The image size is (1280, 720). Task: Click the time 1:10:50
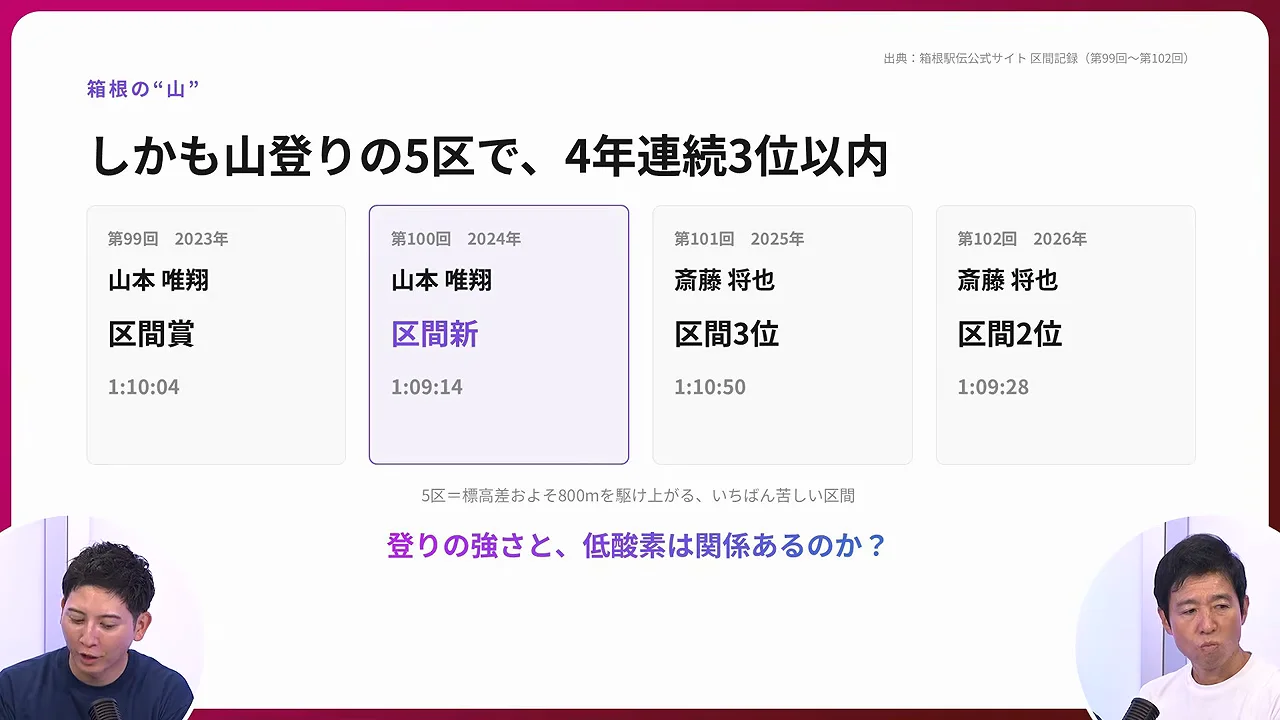click(710, 387)
